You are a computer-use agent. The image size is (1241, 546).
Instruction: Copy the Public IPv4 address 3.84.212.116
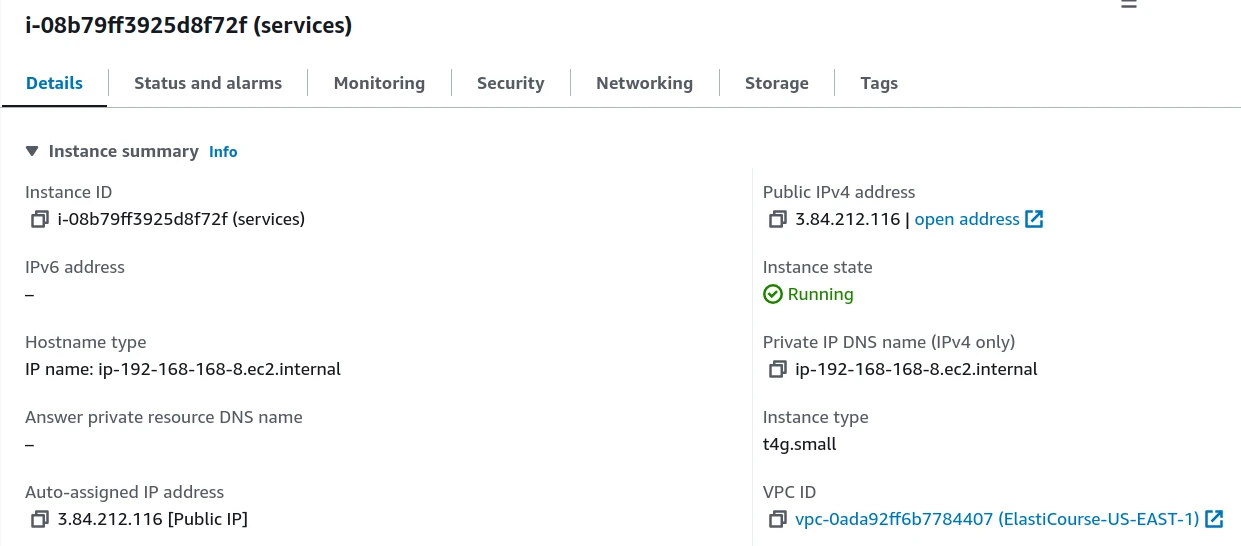point(777,219)
